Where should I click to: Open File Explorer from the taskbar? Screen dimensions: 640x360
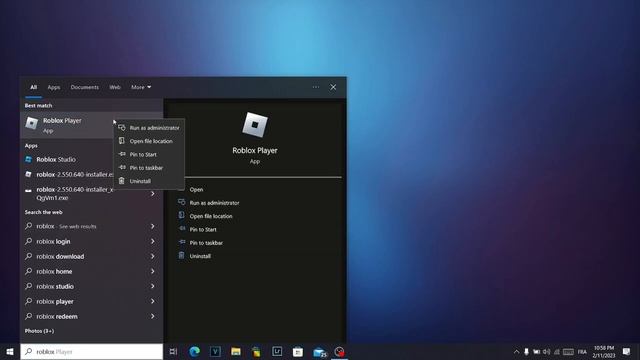236,351
